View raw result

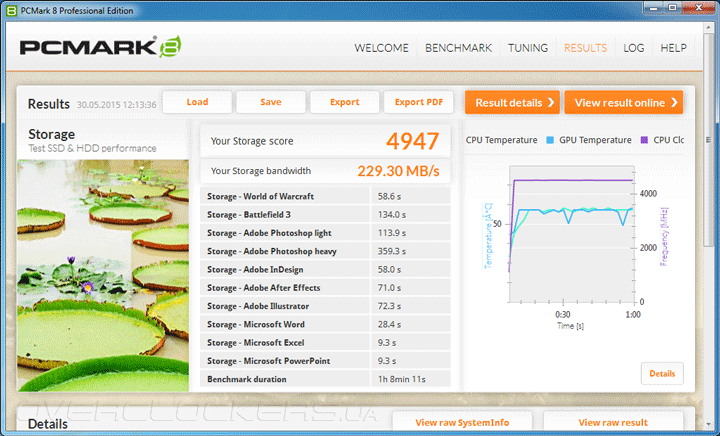tap(613, 422)
